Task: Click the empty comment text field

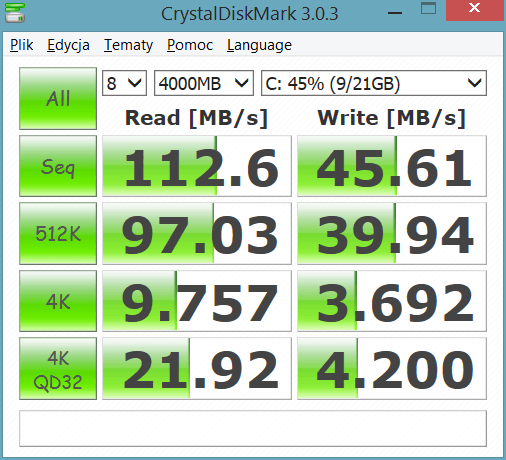Action: tap(253, 429)
